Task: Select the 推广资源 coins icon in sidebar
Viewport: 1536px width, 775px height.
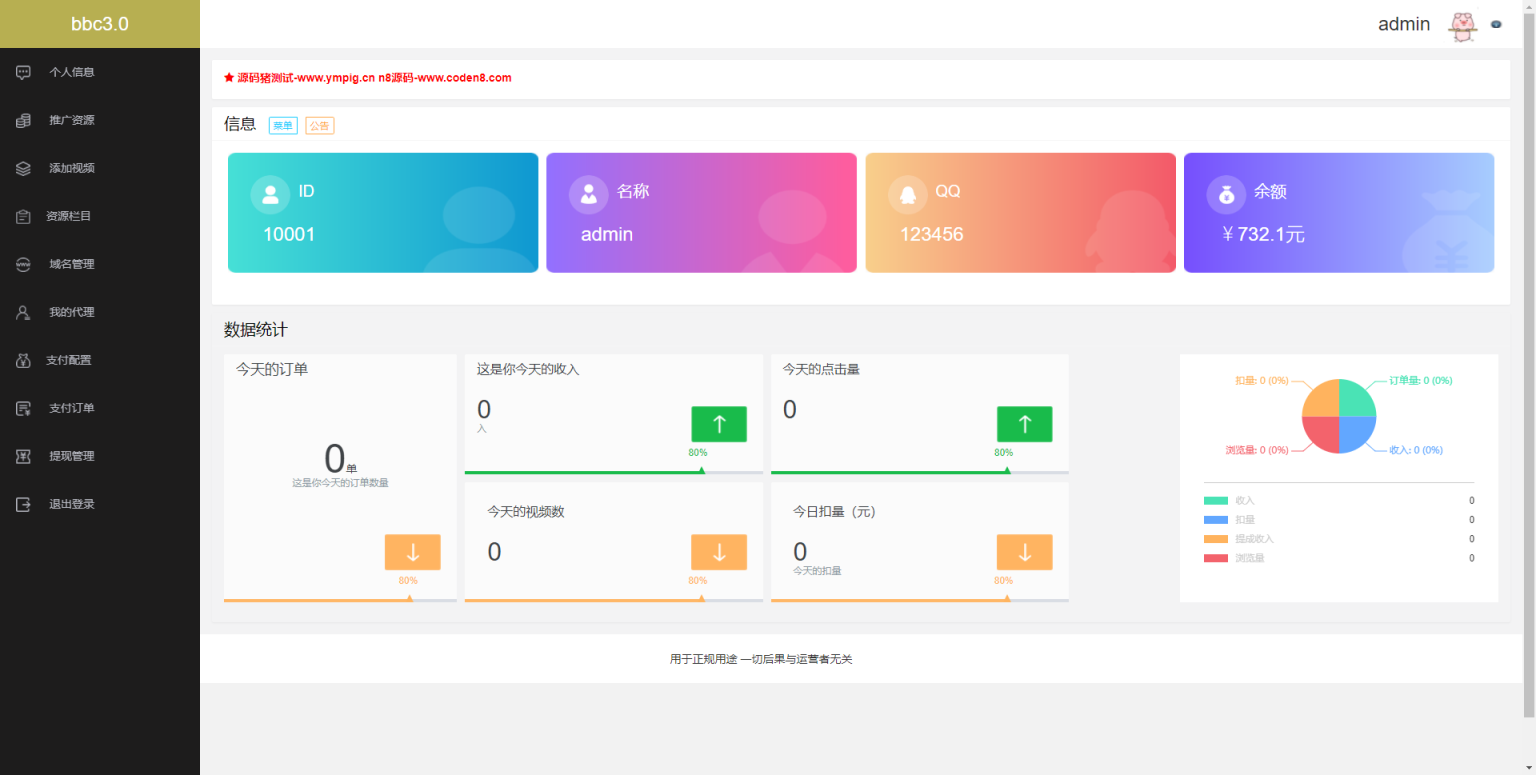Action: [23, 120]
